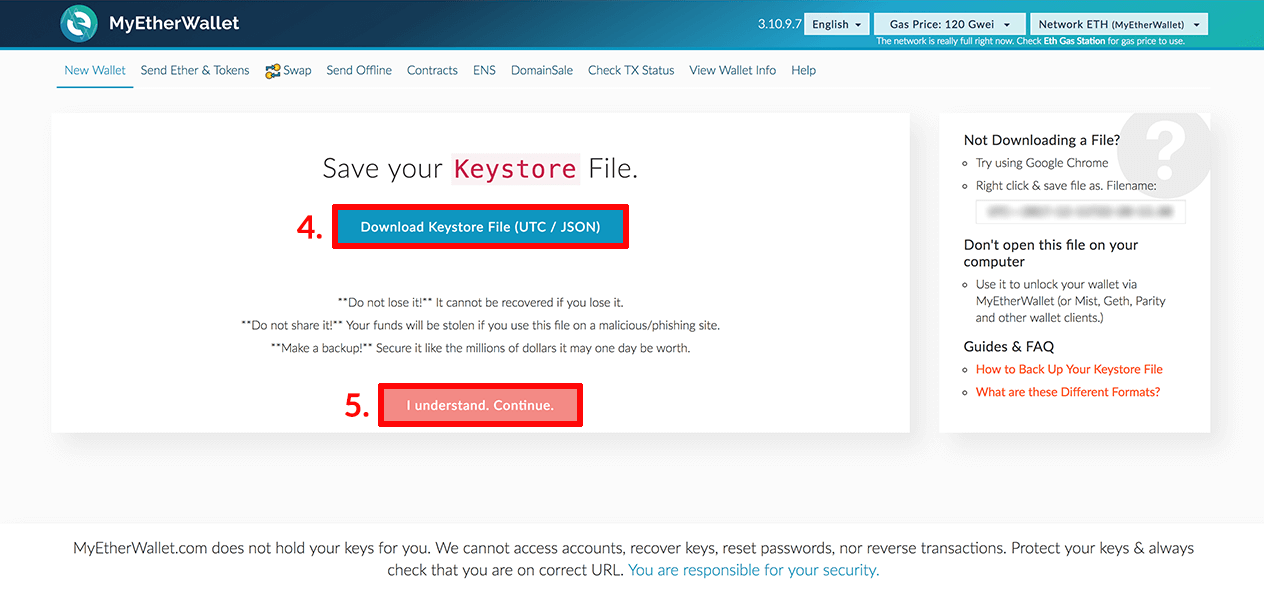Viewport: 1264px width, 592px height.
Task: Switch to the New Wallet tab
Action: coord(95,70)
